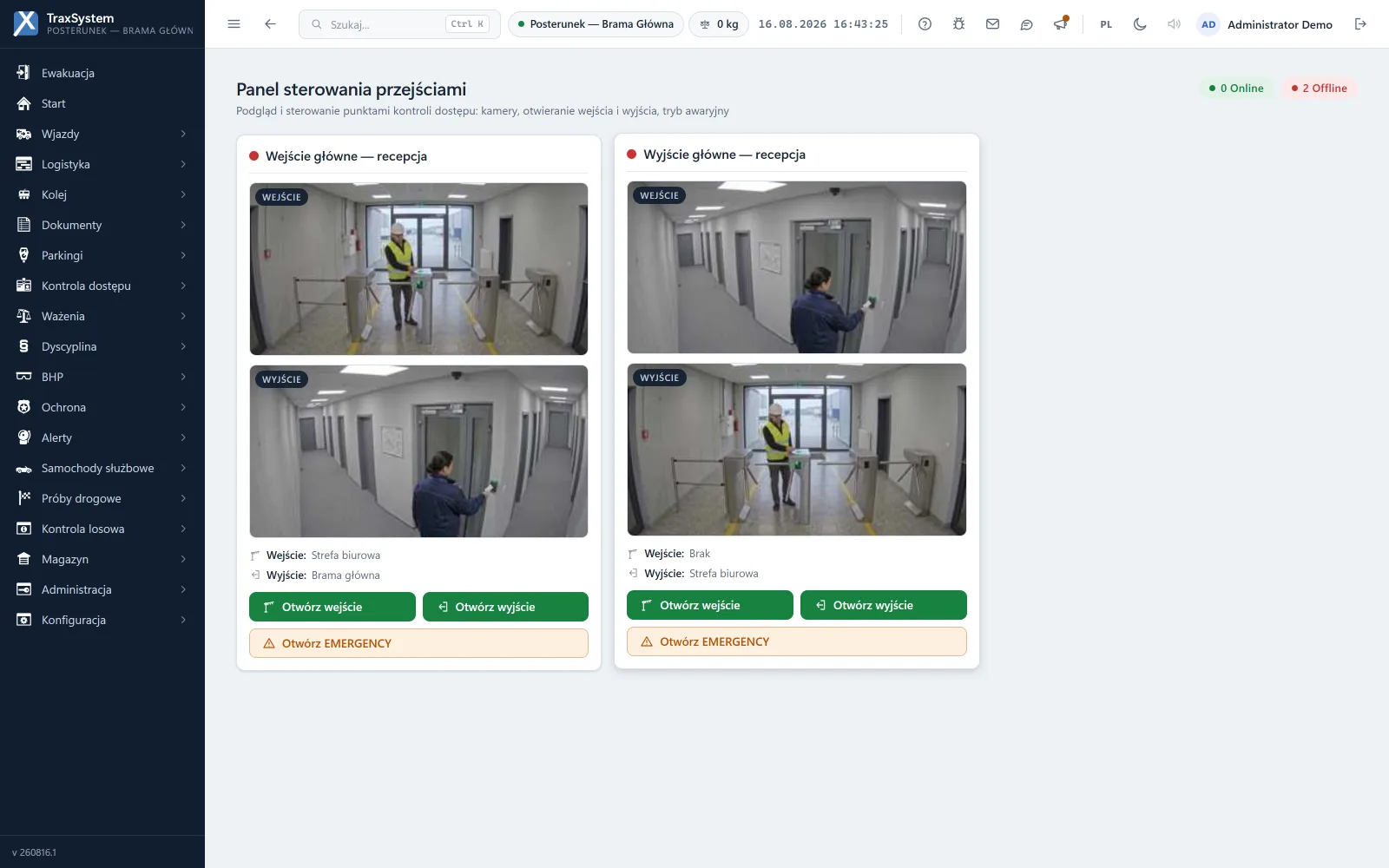Screen dimensions: 1389x868
Task: Expand the Wjazdy menu chevron
Action: (183, 134)
